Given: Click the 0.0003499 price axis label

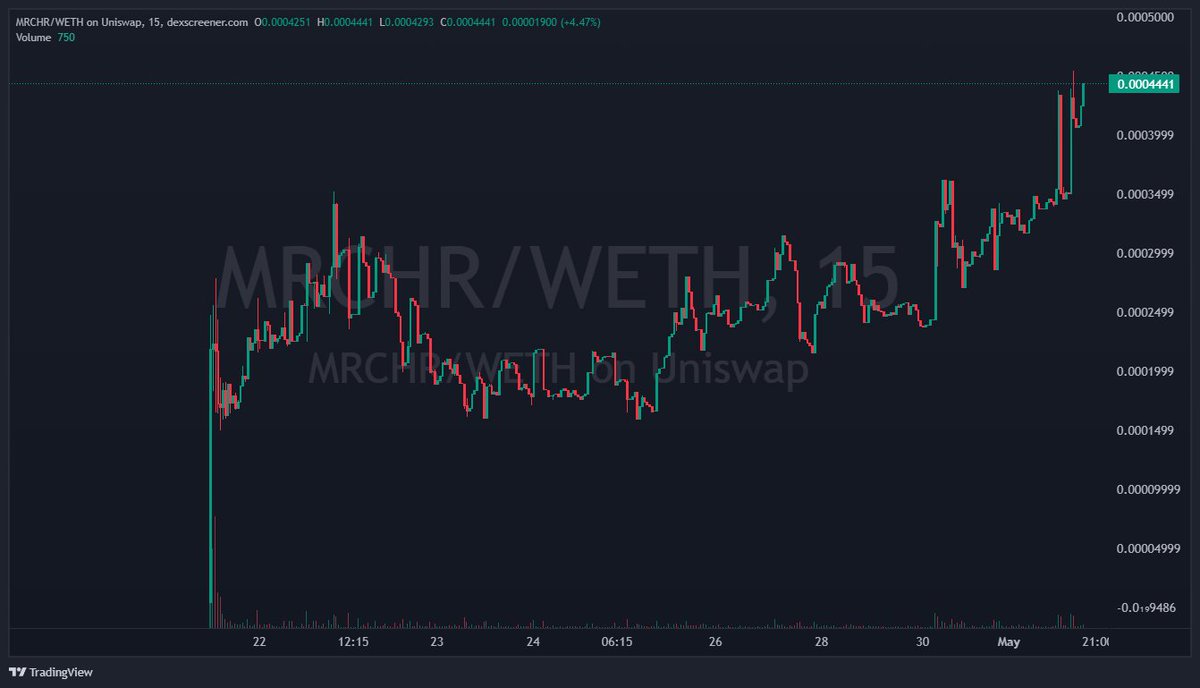Looking at the screenshot, I should 1145,194.
